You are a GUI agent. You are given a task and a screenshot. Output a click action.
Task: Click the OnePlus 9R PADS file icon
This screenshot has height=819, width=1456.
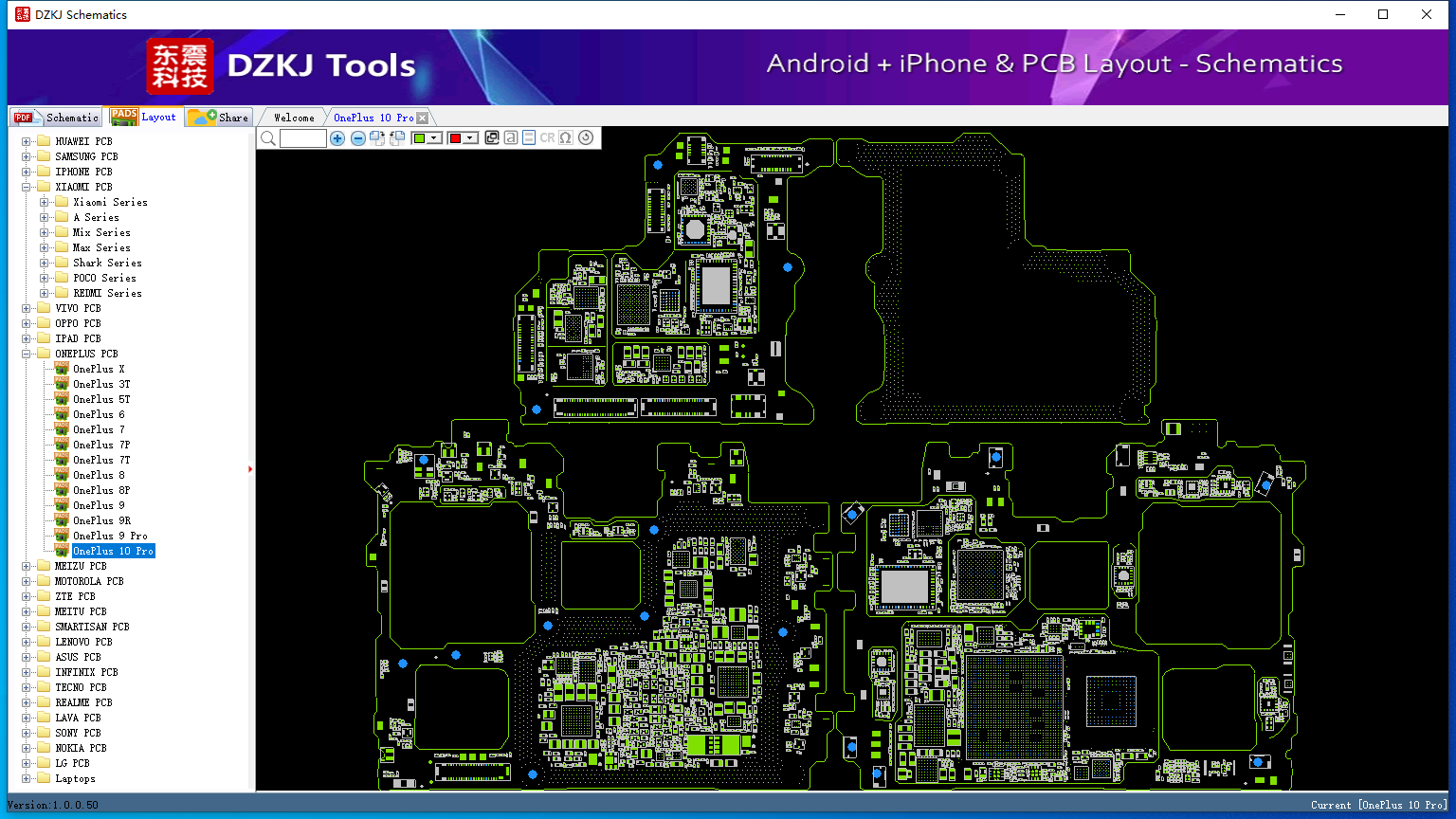(x=62, y=520)
